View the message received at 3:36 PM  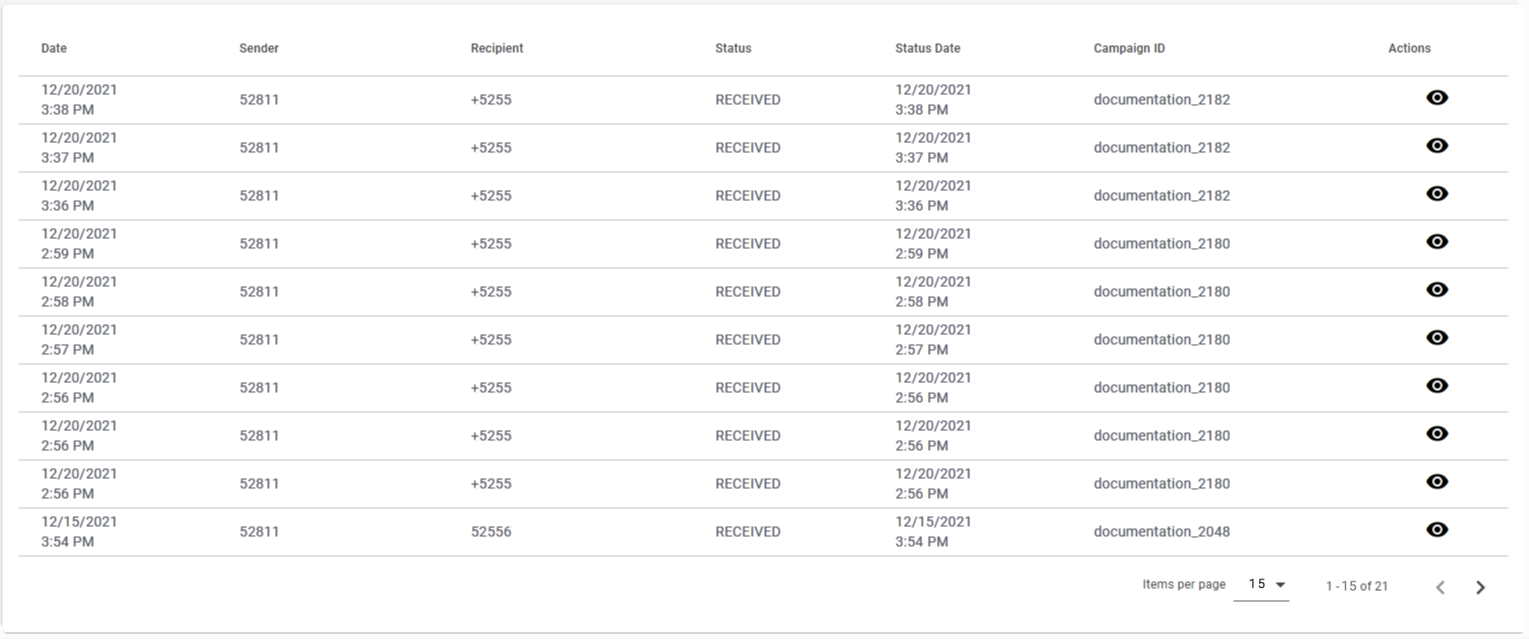(1437, 194)
